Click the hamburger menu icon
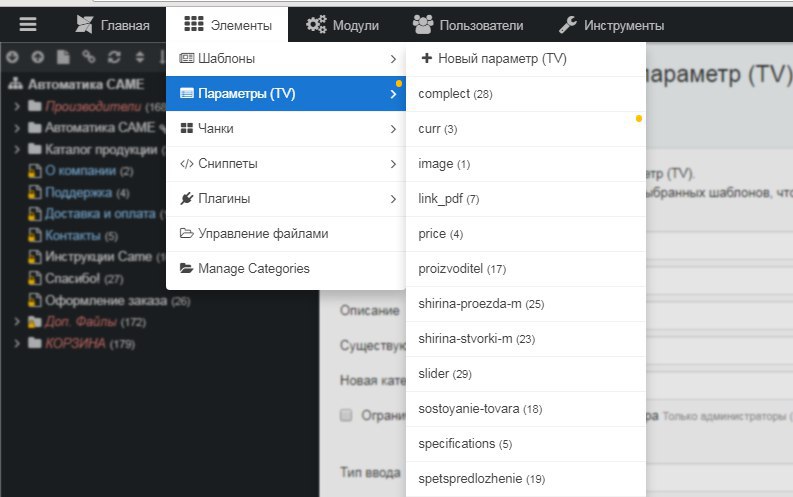 point(27,25)
